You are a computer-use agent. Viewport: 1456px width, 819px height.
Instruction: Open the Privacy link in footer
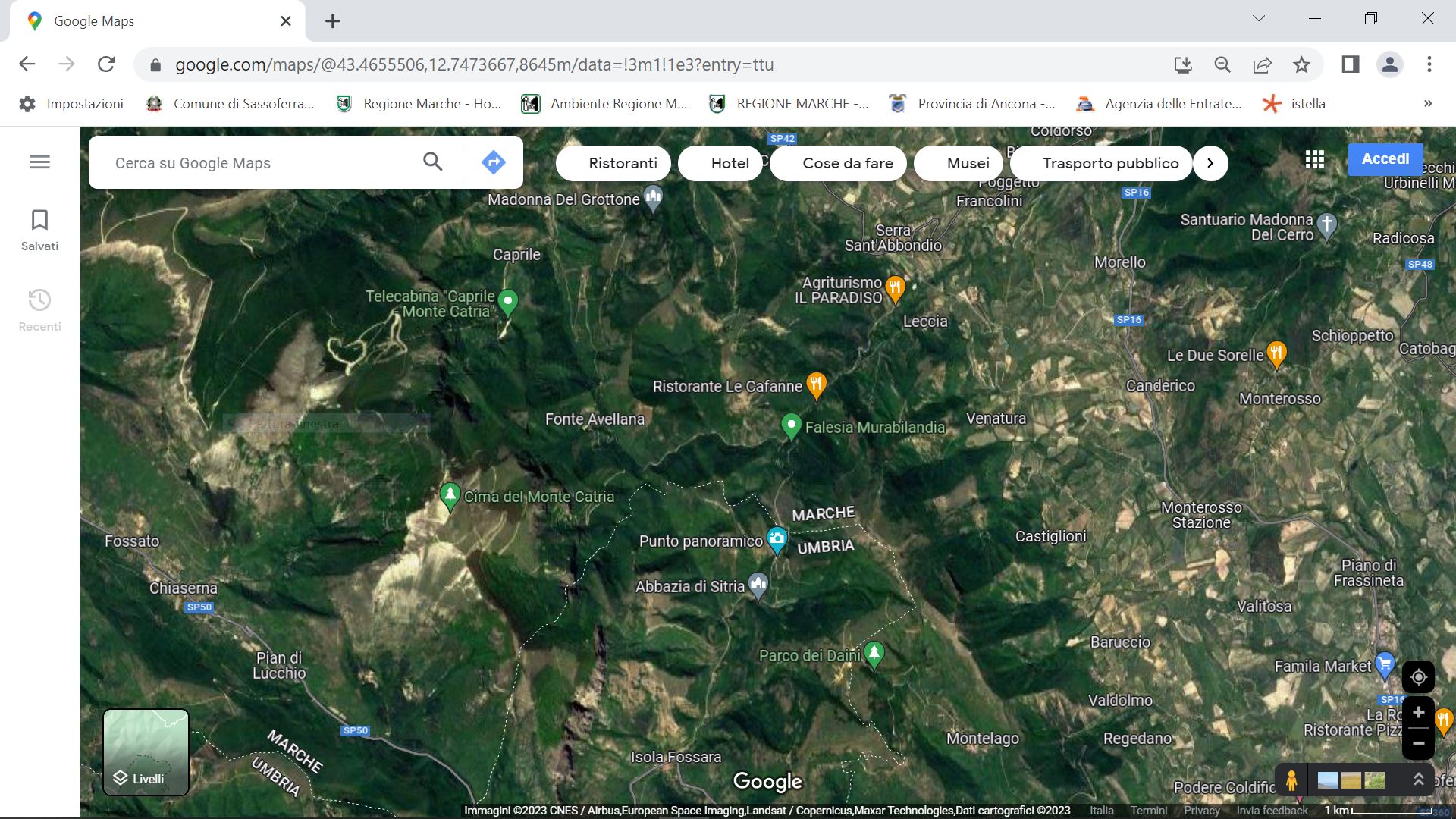pyautogui.click(x=1202, y=811)
